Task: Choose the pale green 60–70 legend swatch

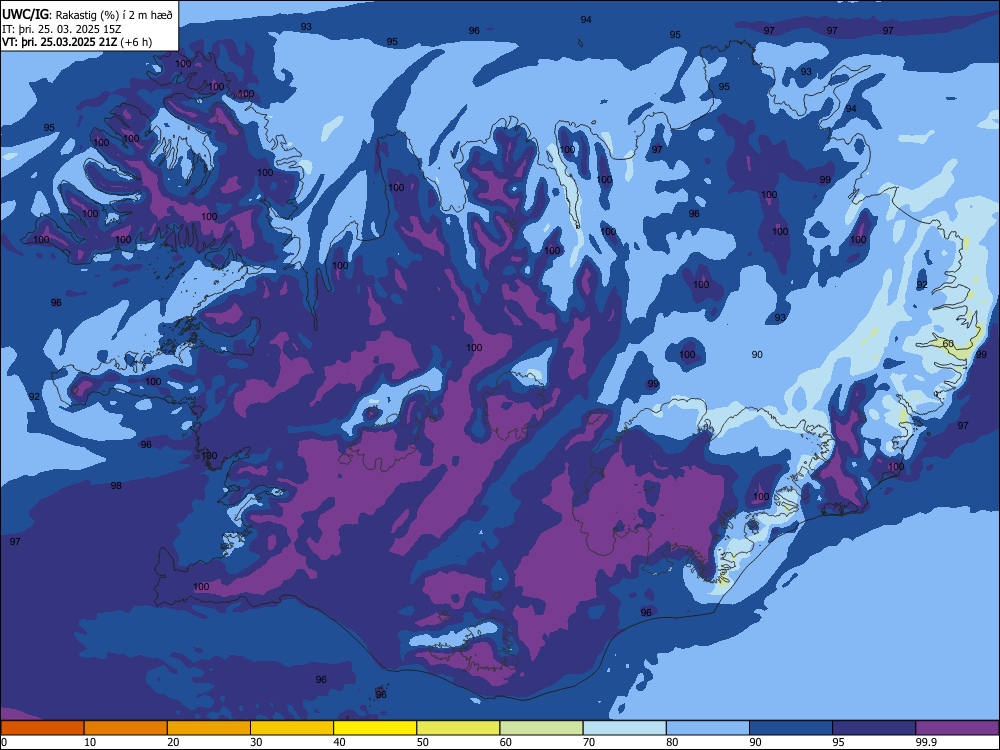Action: pos(541,728)
